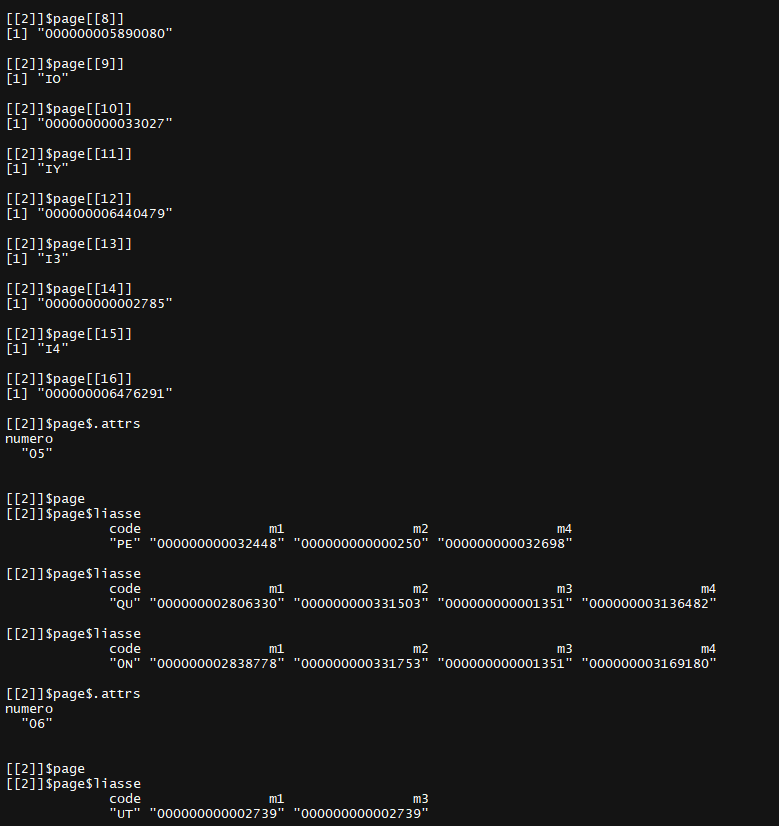Click the QU row m2 value "000000000331503"
This screenshot has width=779, height=826.
click(361, 604)
